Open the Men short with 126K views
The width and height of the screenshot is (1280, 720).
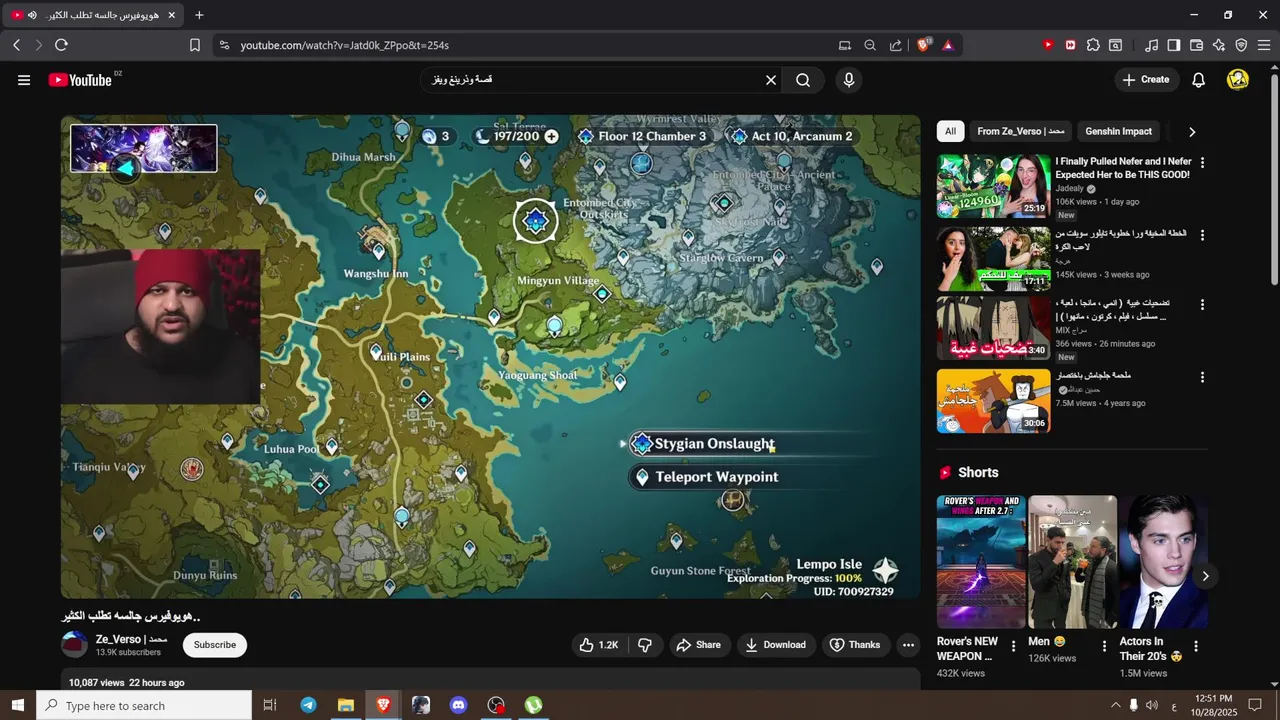click(x=1072, y=562)
